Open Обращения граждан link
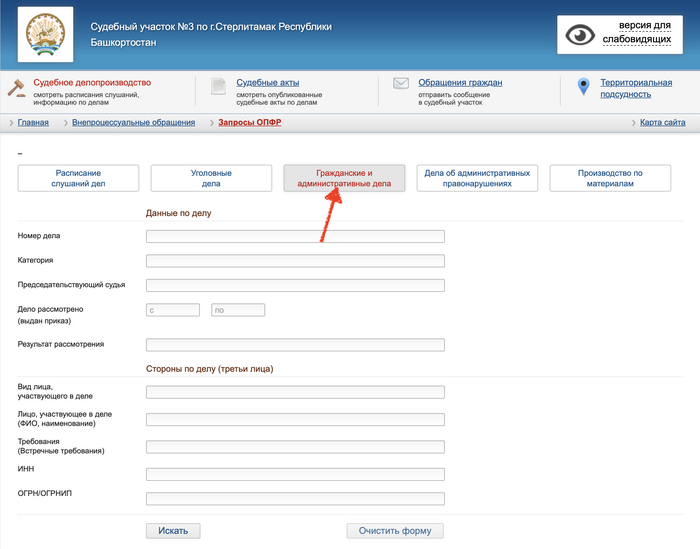 [460, 83]
